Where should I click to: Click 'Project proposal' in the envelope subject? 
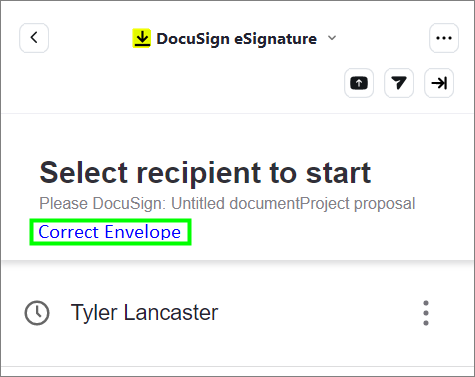click(357, 203)
